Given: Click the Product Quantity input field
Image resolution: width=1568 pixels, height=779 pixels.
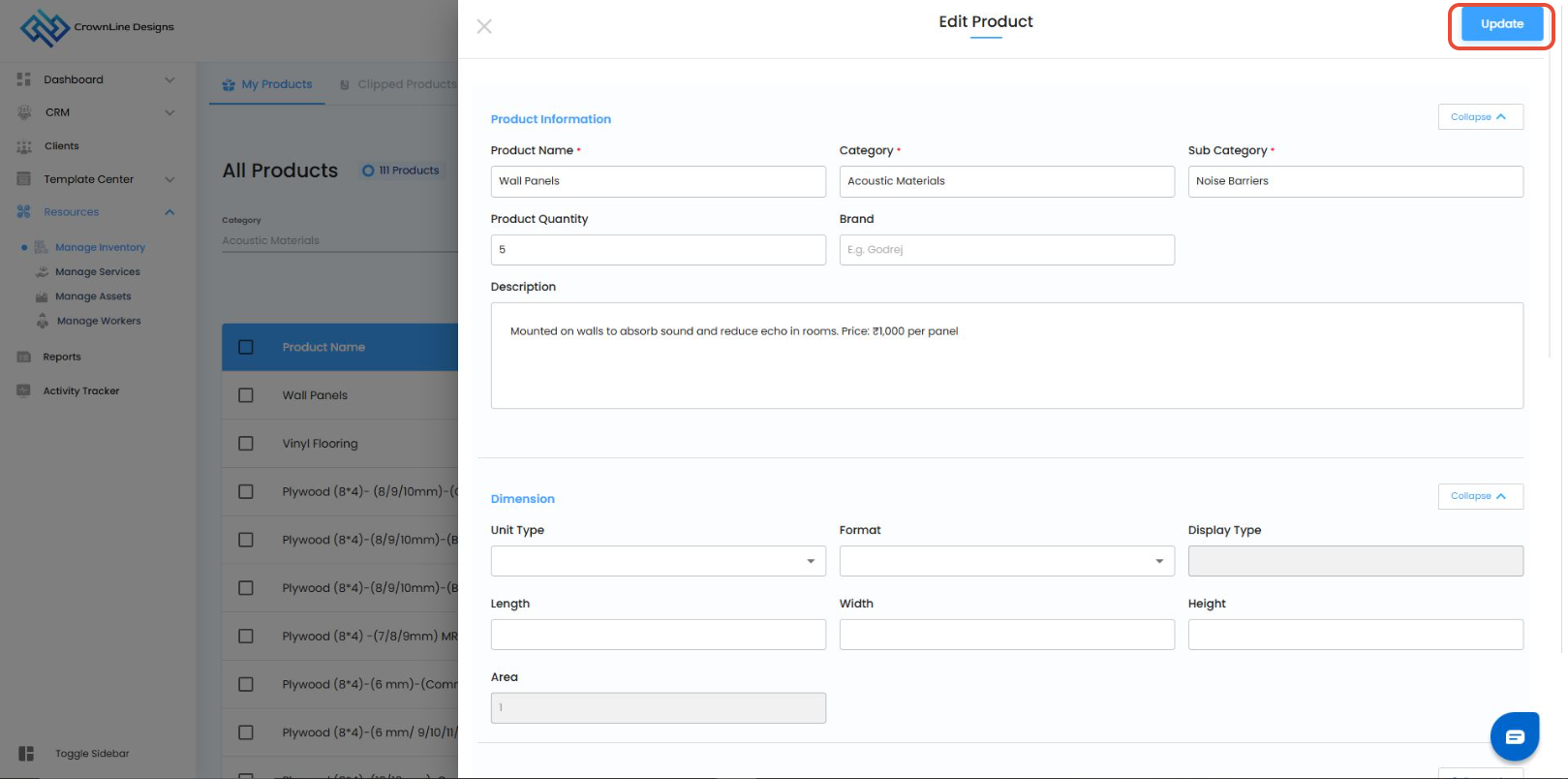Looking at the screenshot, I should (658, 250).
